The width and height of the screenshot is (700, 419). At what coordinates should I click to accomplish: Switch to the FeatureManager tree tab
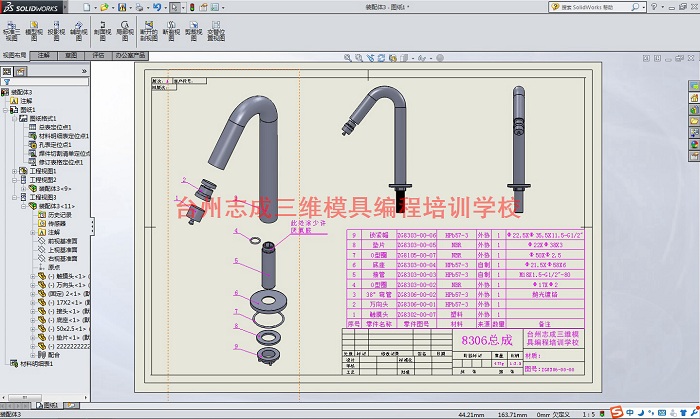tap(7, 71)
